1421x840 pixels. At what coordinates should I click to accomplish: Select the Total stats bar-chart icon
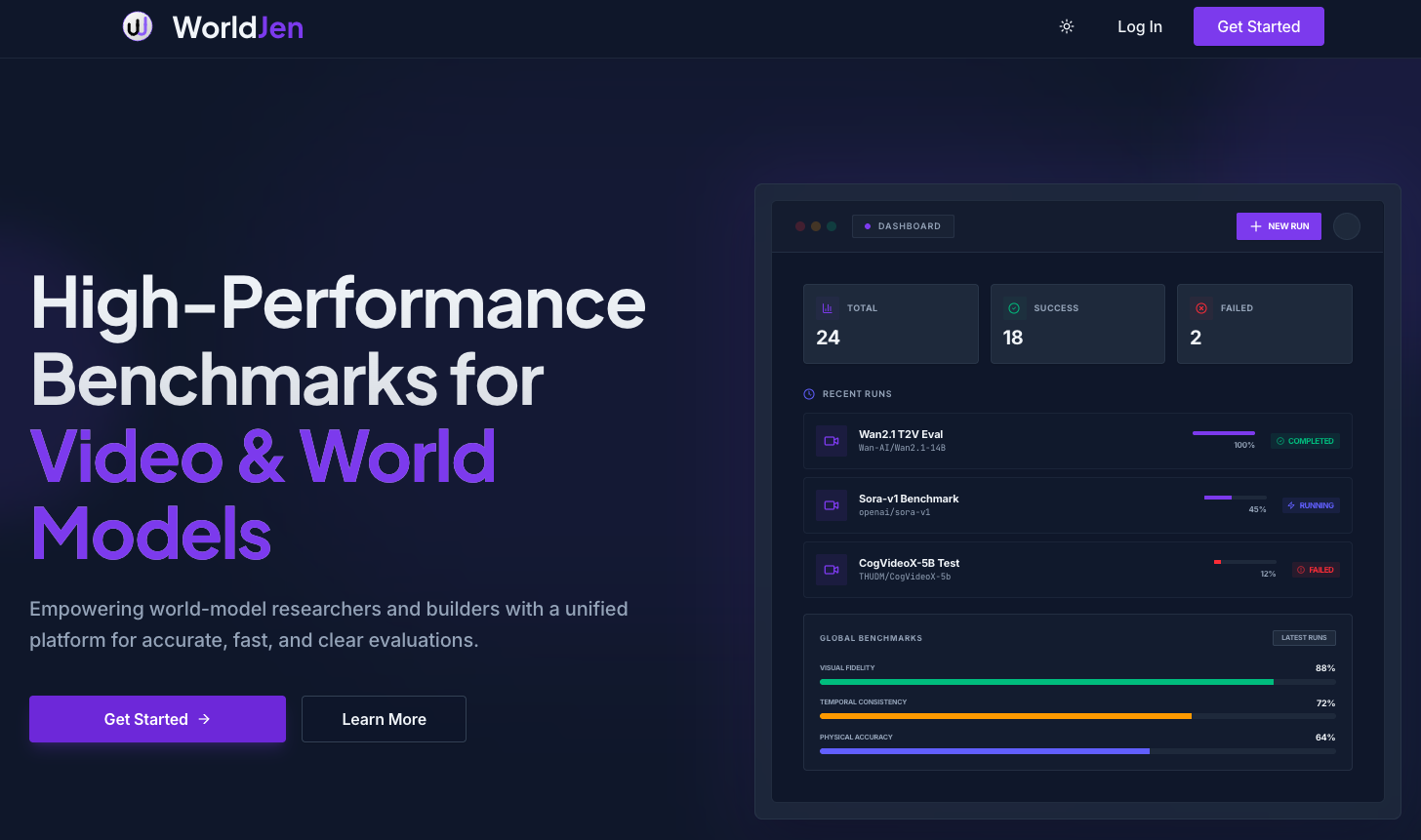click(x=827, y=308)
